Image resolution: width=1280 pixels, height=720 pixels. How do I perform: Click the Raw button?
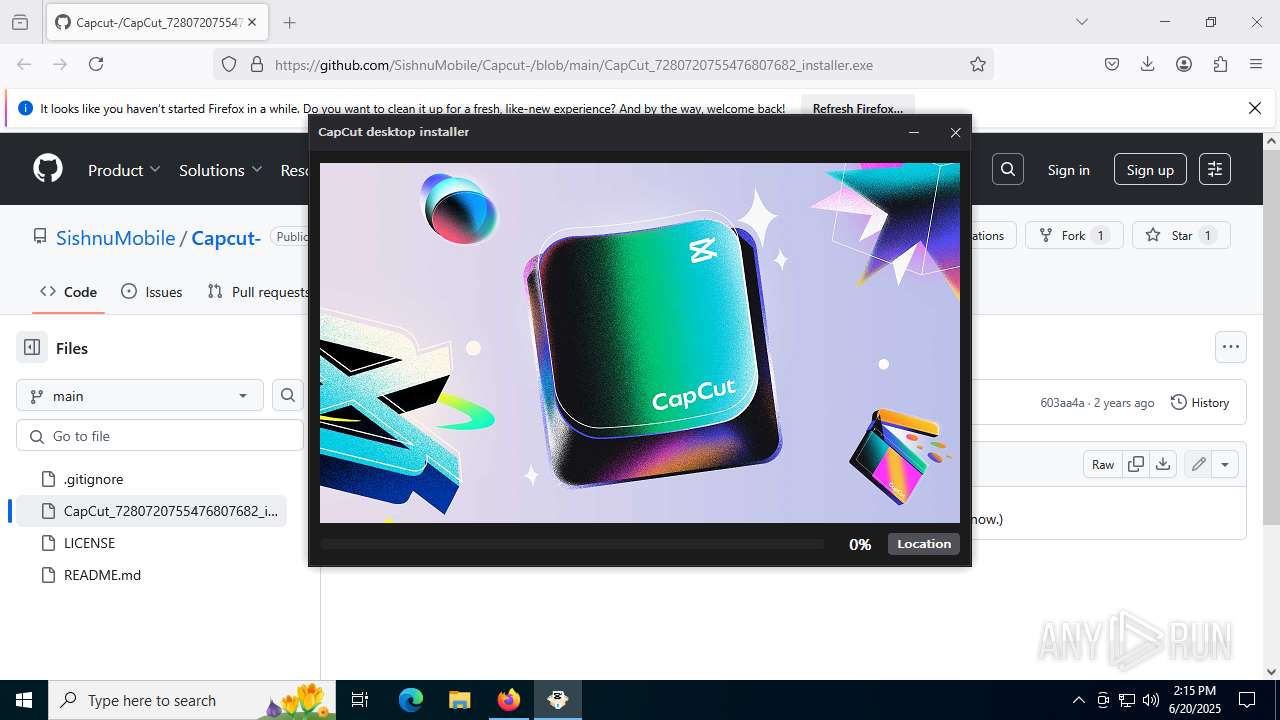[1103, 464]
